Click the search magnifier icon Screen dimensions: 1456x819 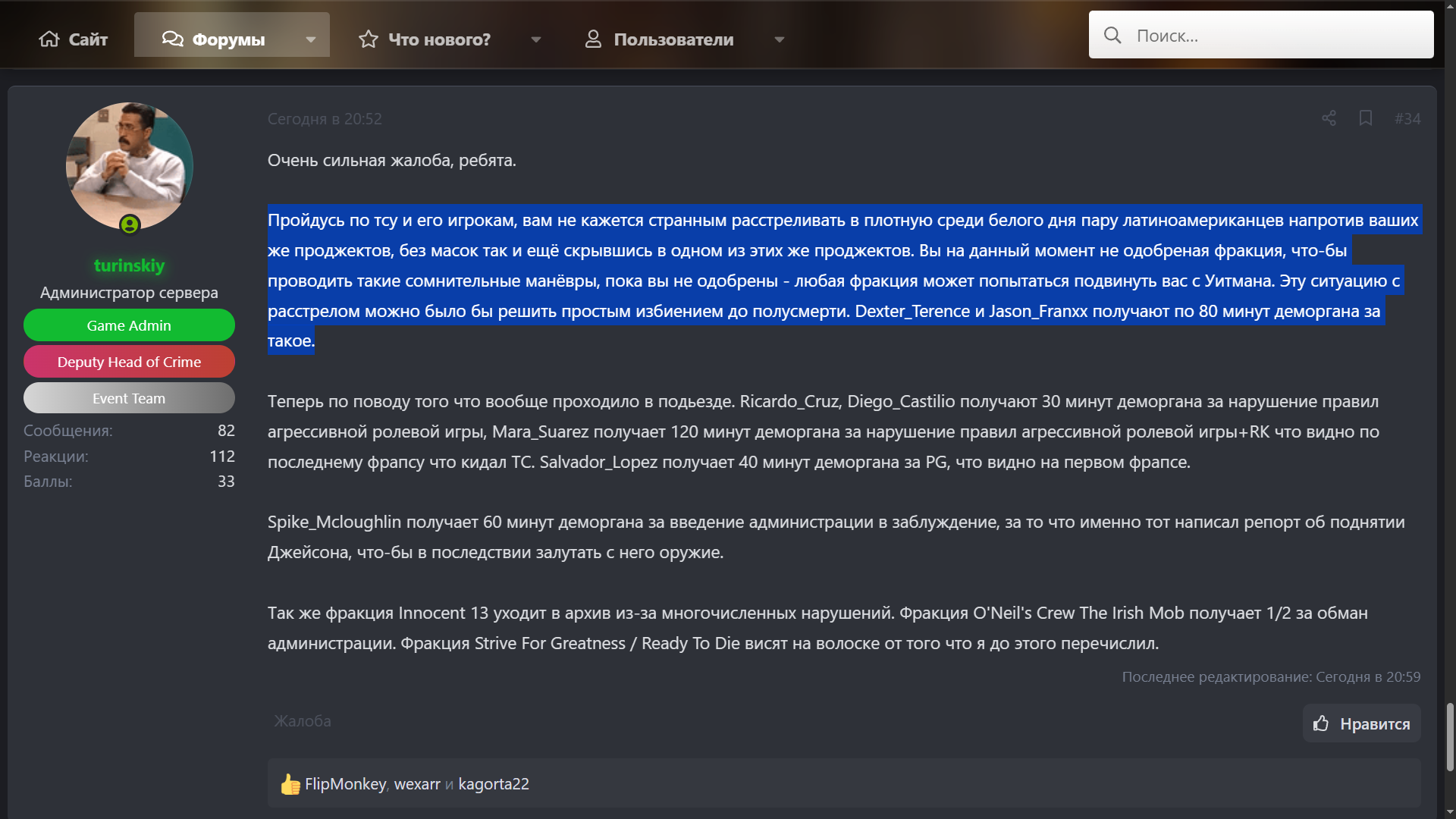pos(1112,35)
